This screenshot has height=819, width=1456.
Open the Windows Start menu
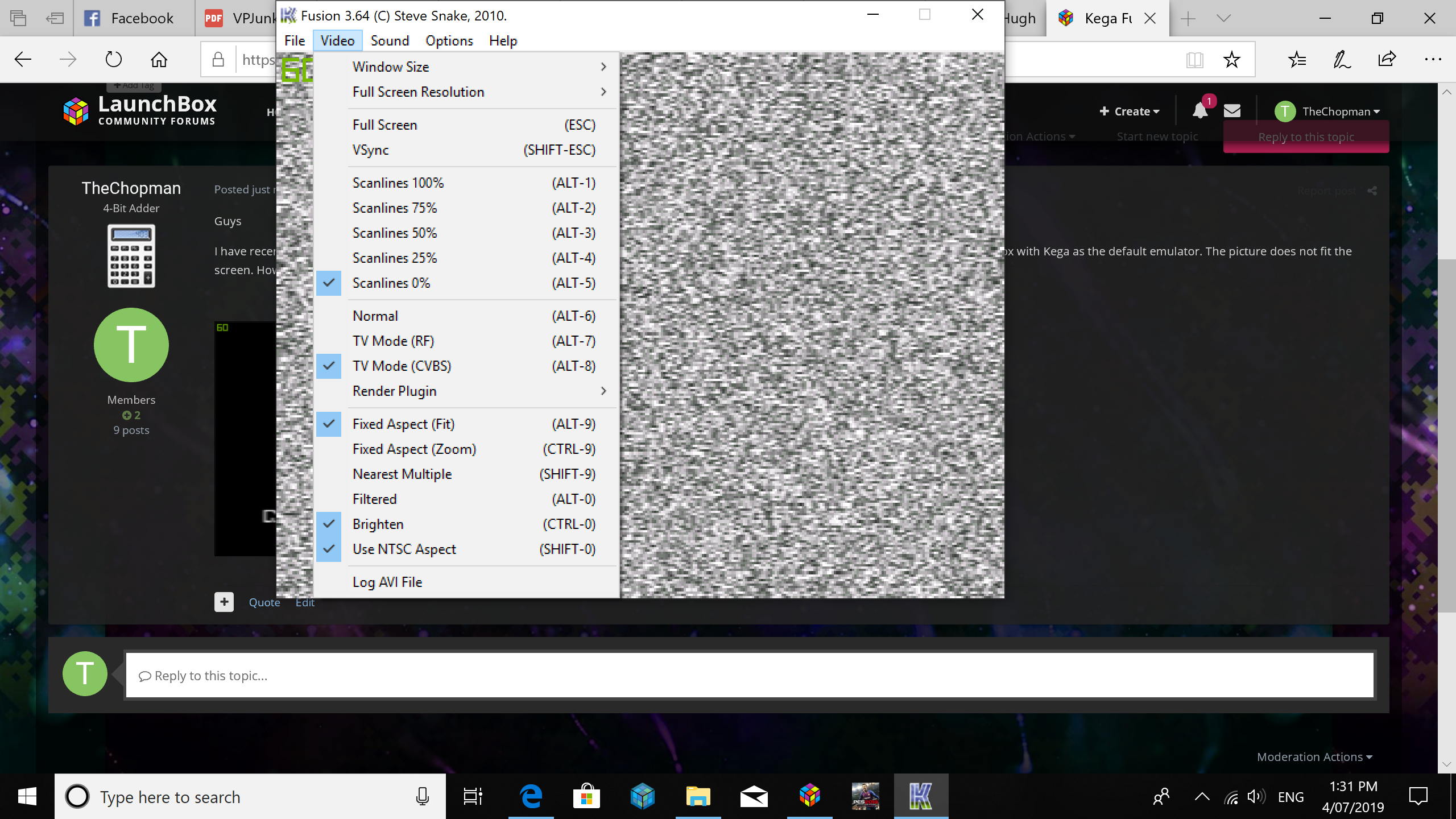click(27, 796)
